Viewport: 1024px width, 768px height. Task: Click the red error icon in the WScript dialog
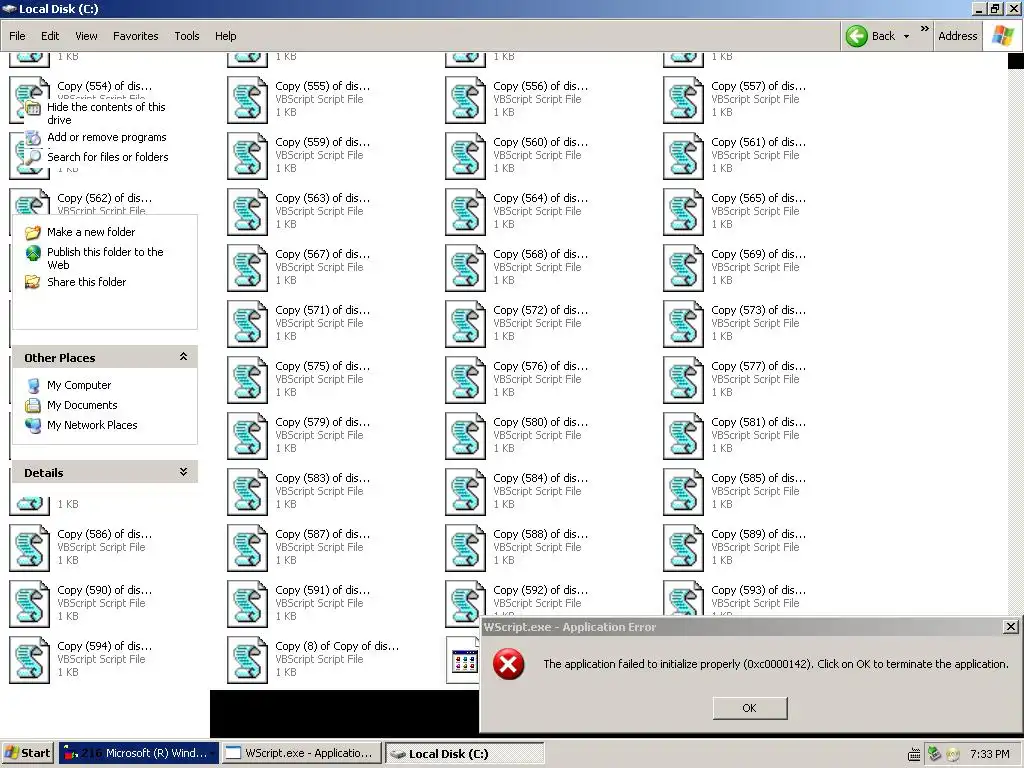point(508,665)
